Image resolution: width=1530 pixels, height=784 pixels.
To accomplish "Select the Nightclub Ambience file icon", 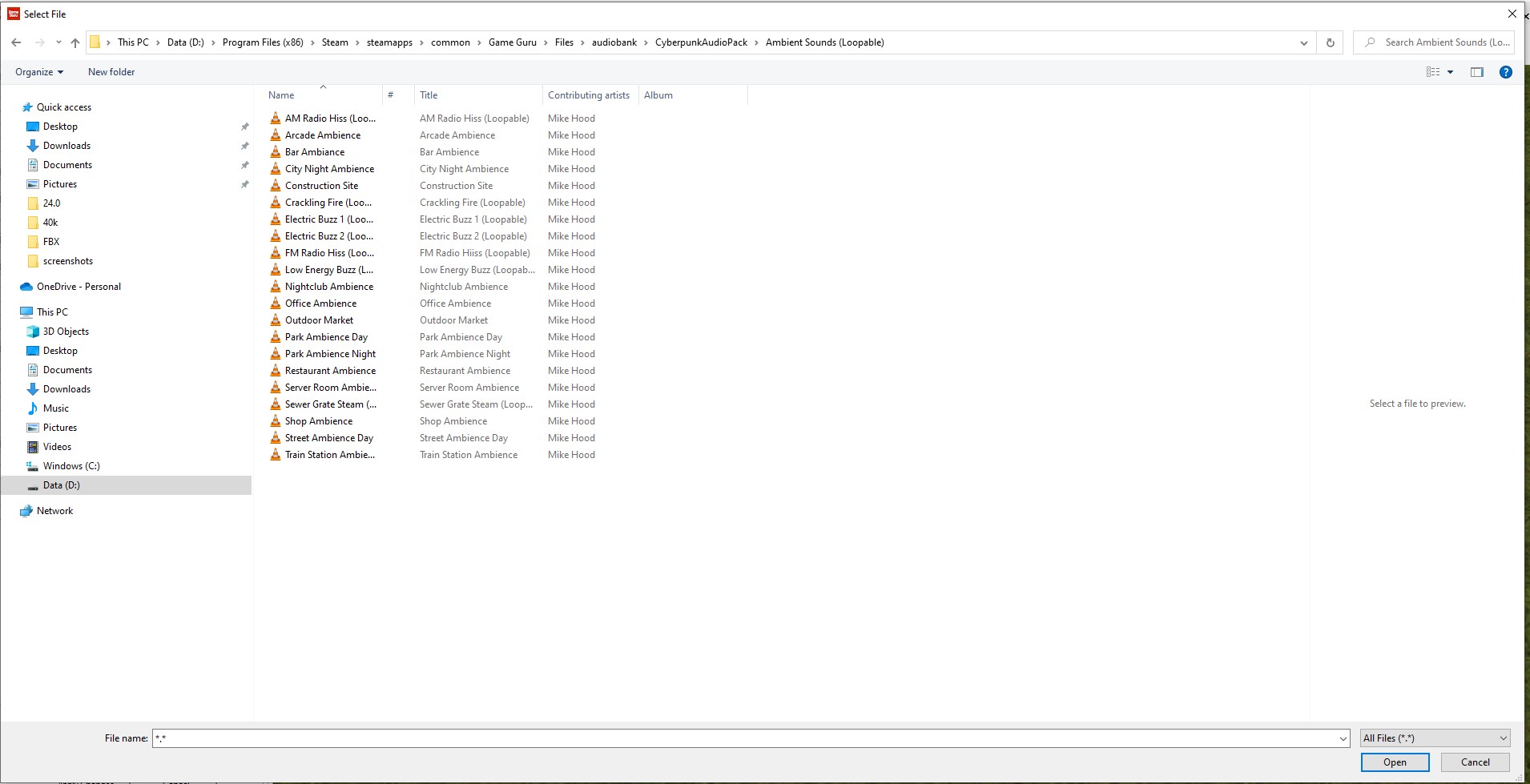I will coord(276,287).
